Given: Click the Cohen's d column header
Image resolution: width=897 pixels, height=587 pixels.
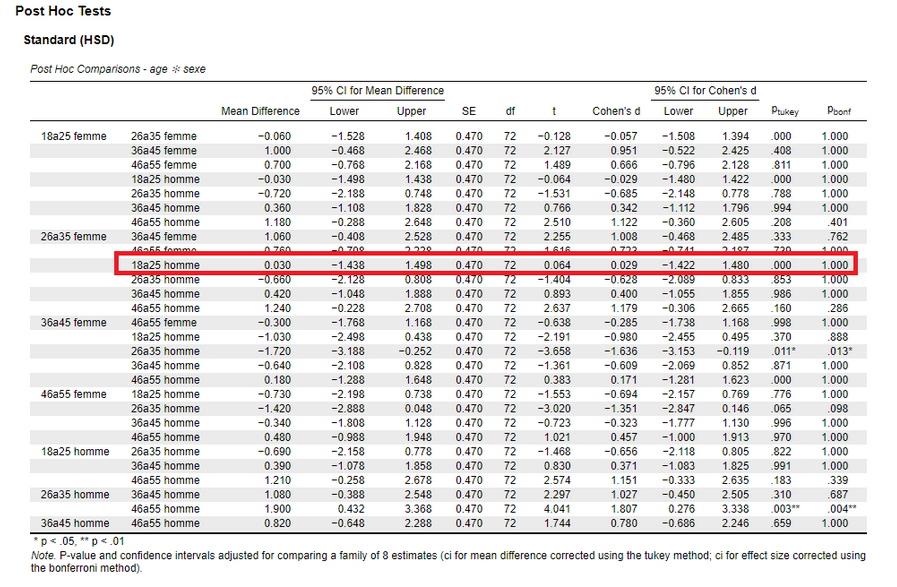Looking at the screenshot, I should click(x=616, y=111).
